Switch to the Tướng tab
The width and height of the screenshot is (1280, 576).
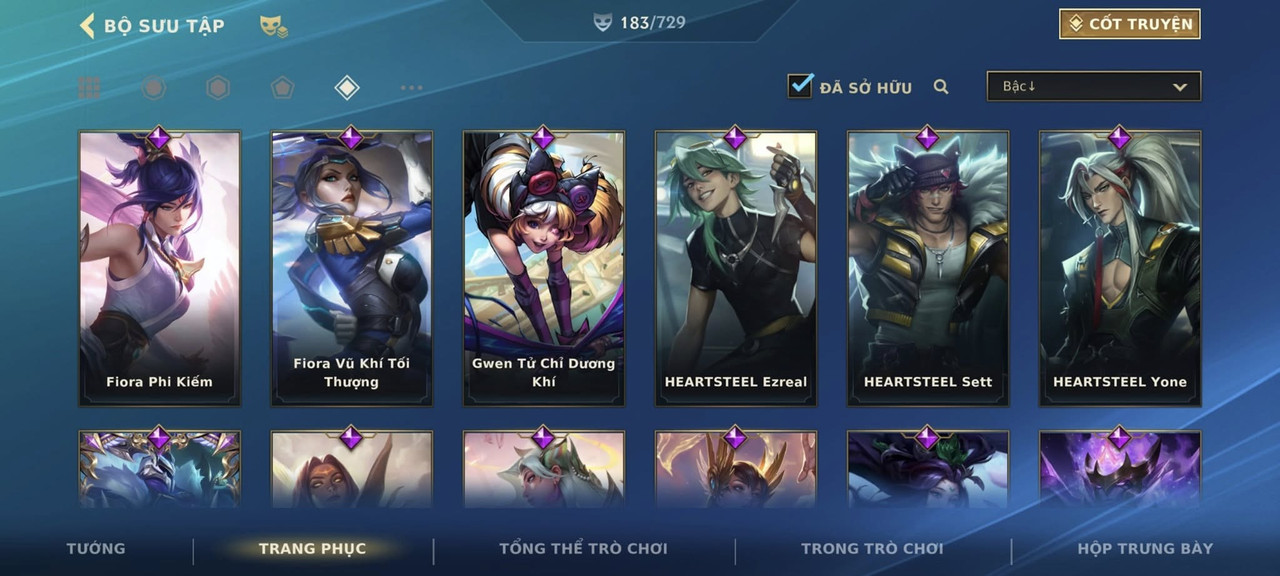[96, 548]
